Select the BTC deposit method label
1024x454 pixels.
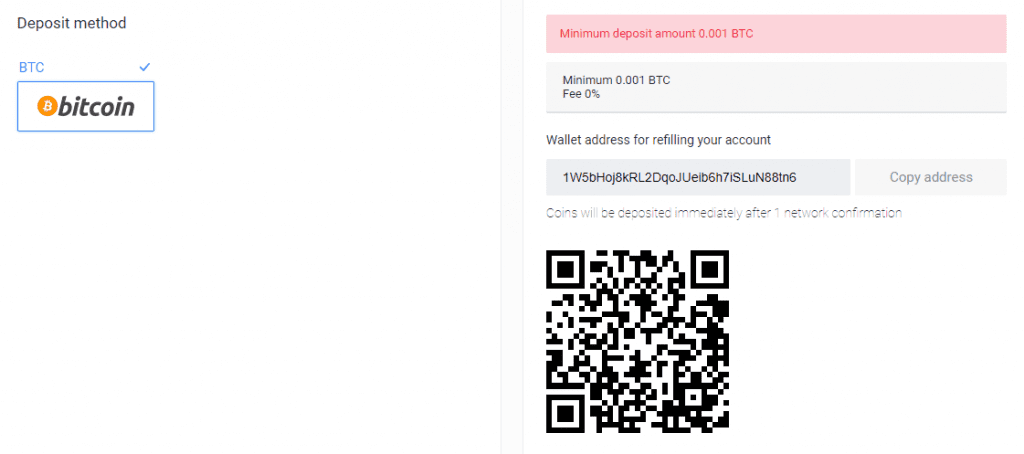[x=32, y=67]
